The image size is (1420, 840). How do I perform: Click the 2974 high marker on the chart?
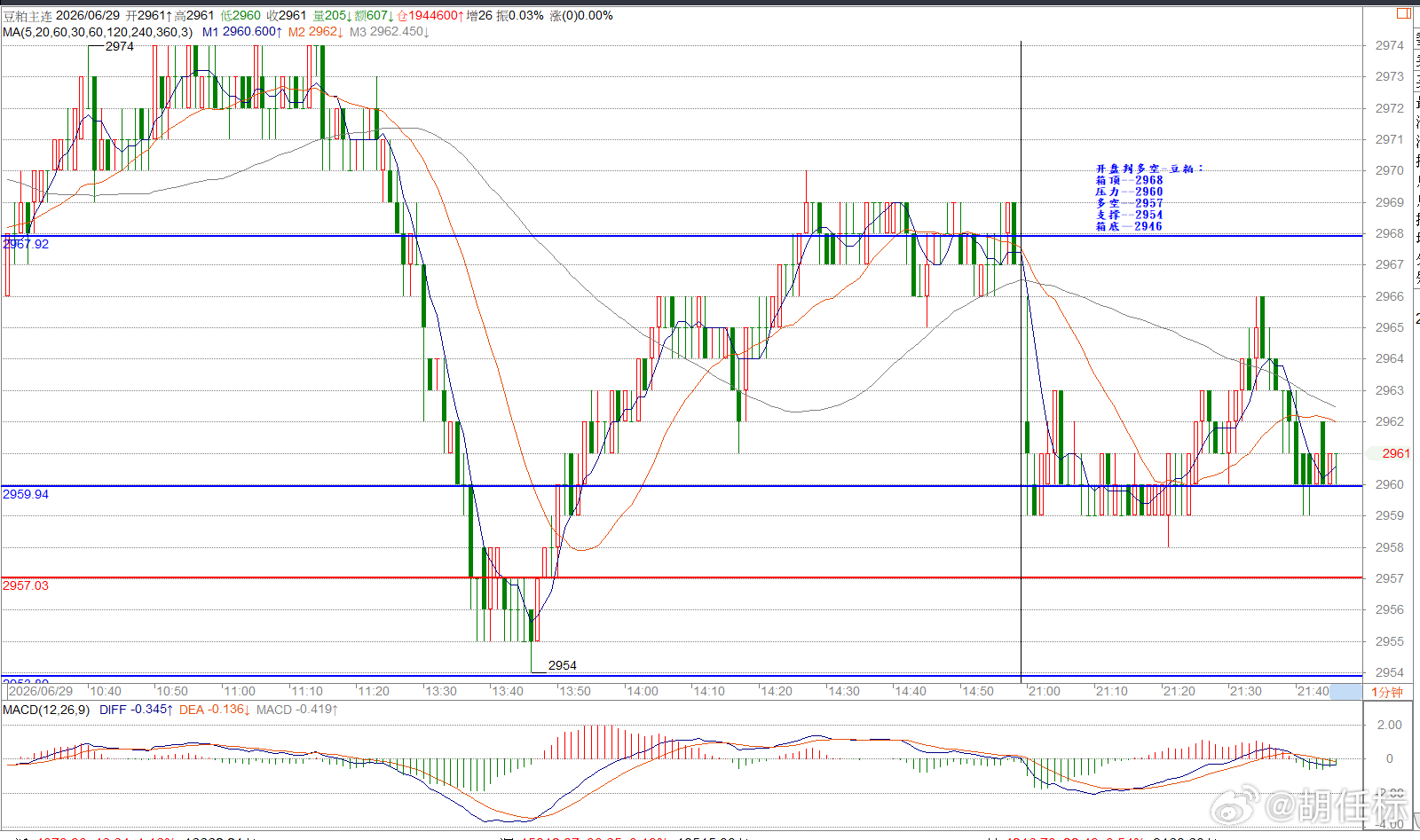(120, 46)
